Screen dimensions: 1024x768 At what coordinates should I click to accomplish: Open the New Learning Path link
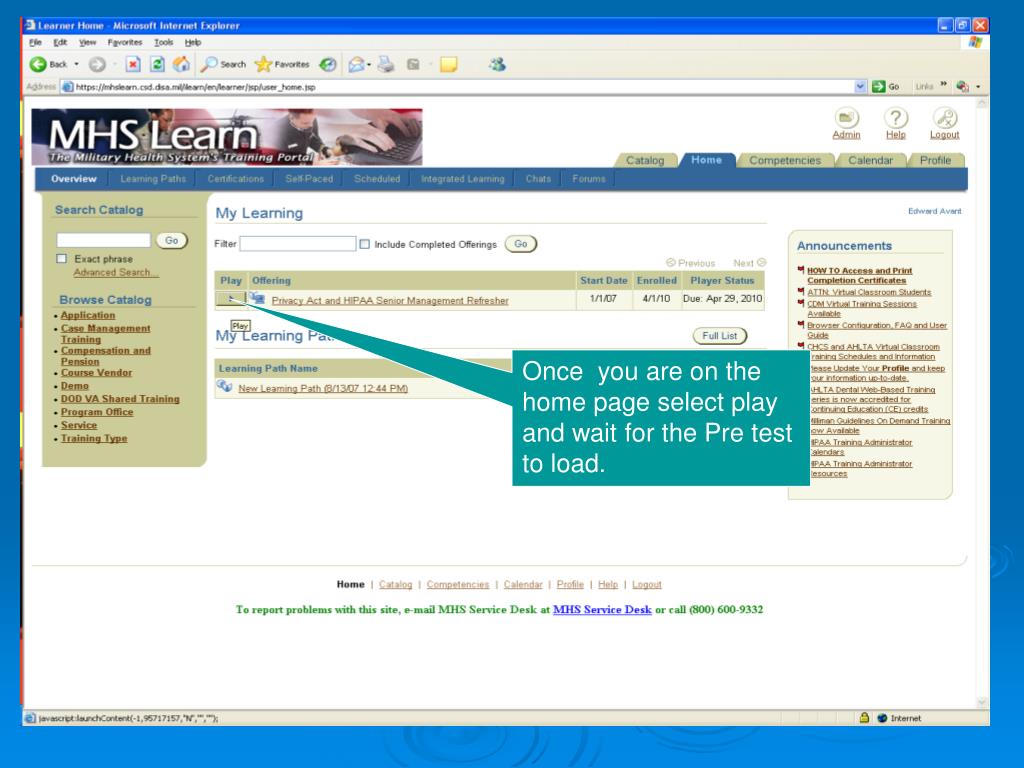pyautogui.click(x=323, y=389)
